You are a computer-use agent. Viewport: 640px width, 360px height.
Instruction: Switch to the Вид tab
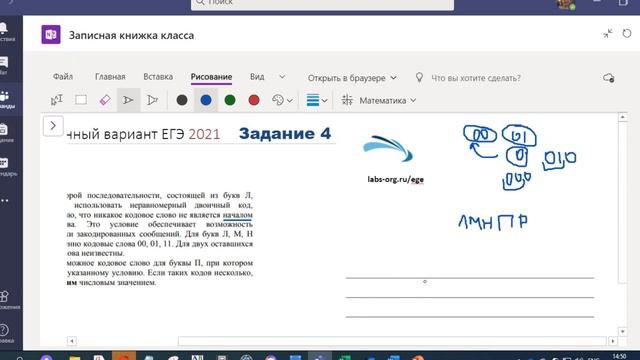257,77
